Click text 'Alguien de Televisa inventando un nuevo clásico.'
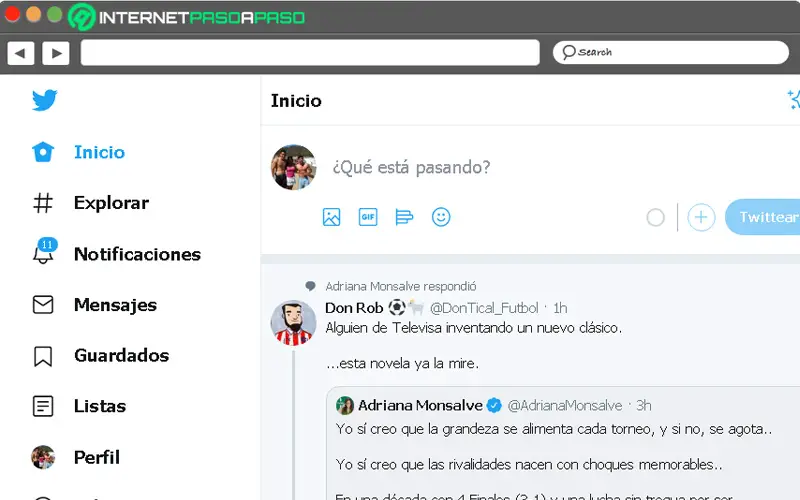The image size is (800, 500). click(473, 328)
